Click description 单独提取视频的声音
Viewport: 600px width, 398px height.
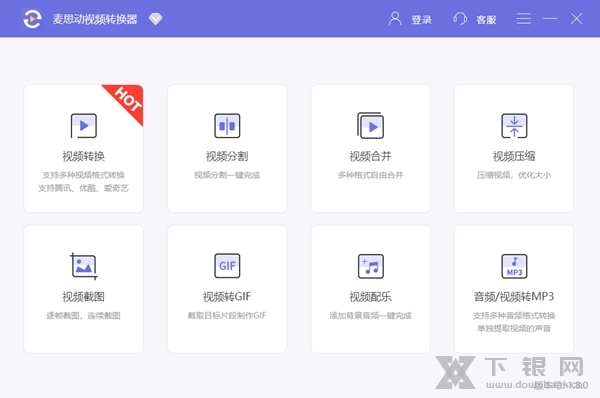514,328
